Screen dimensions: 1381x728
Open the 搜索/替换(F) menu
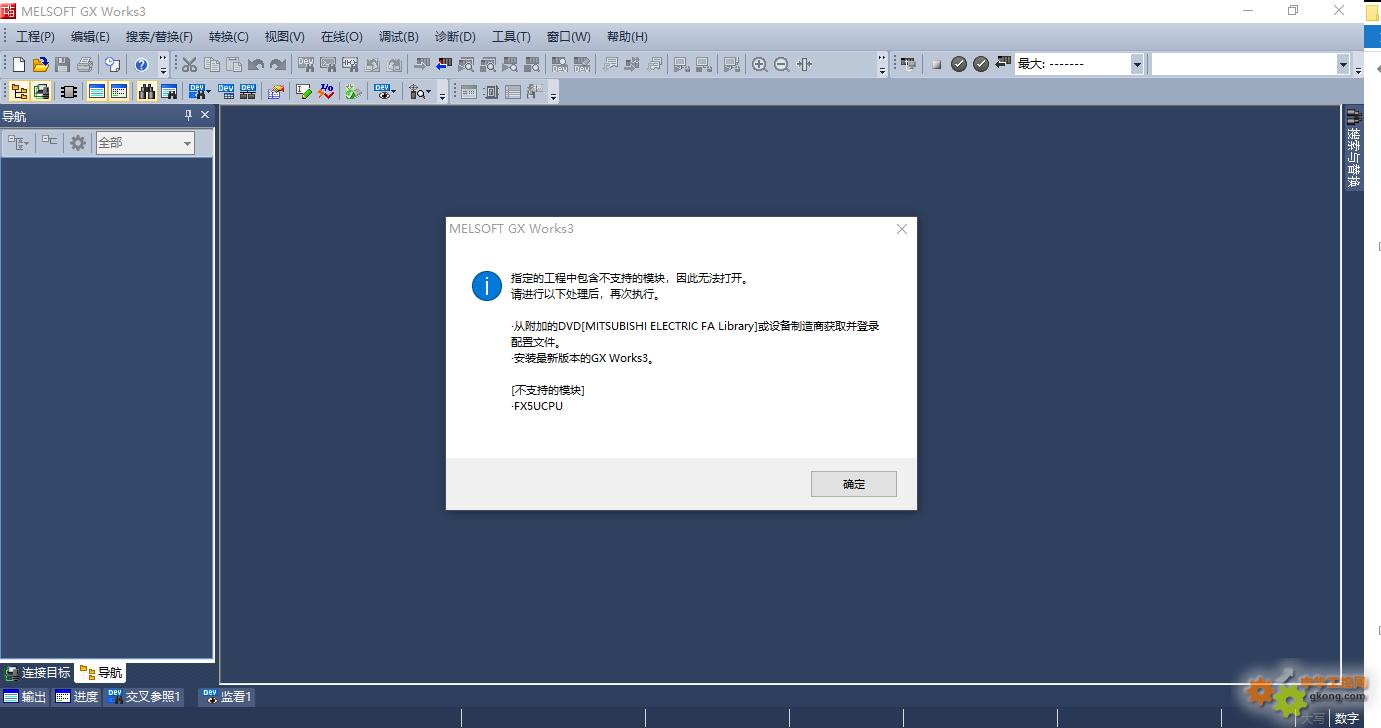click(159, 37)
